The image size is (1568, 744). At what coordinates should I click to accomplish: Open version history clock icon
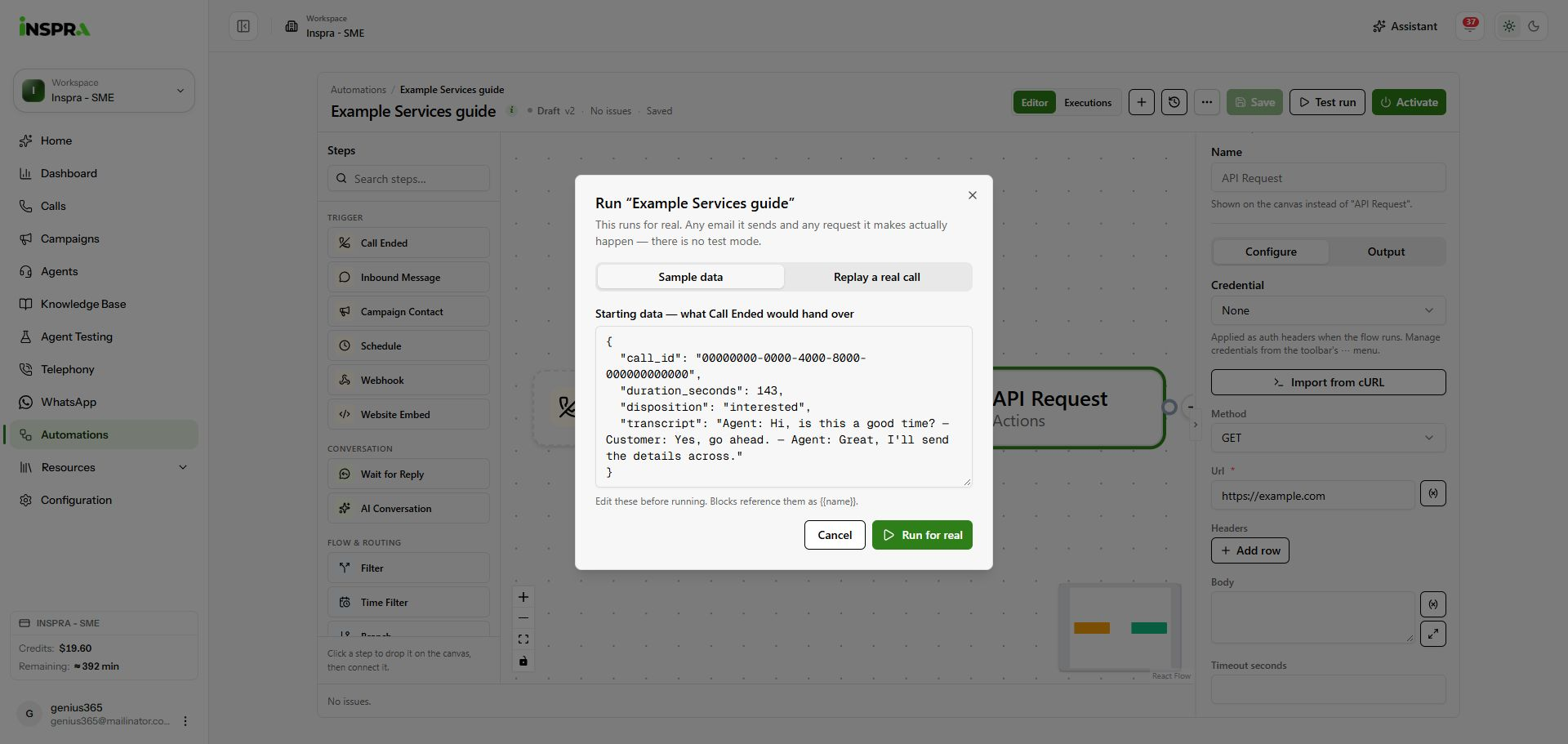click(1174, 102)
